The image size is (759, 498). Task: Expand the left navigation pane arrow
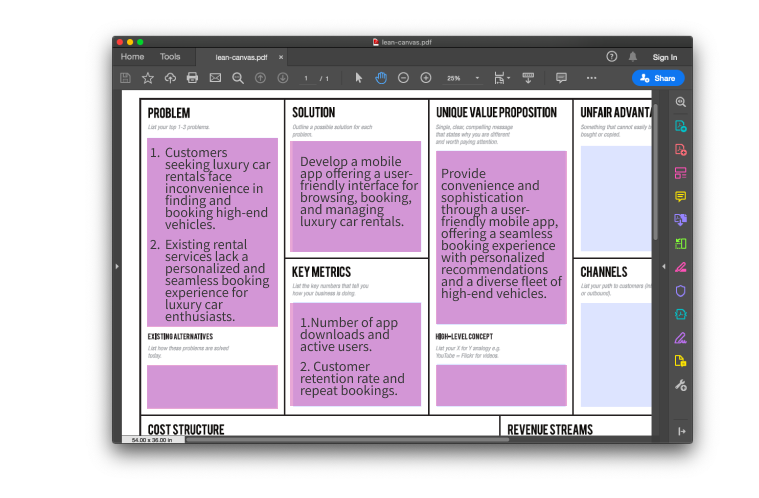[x=117, y=266]
